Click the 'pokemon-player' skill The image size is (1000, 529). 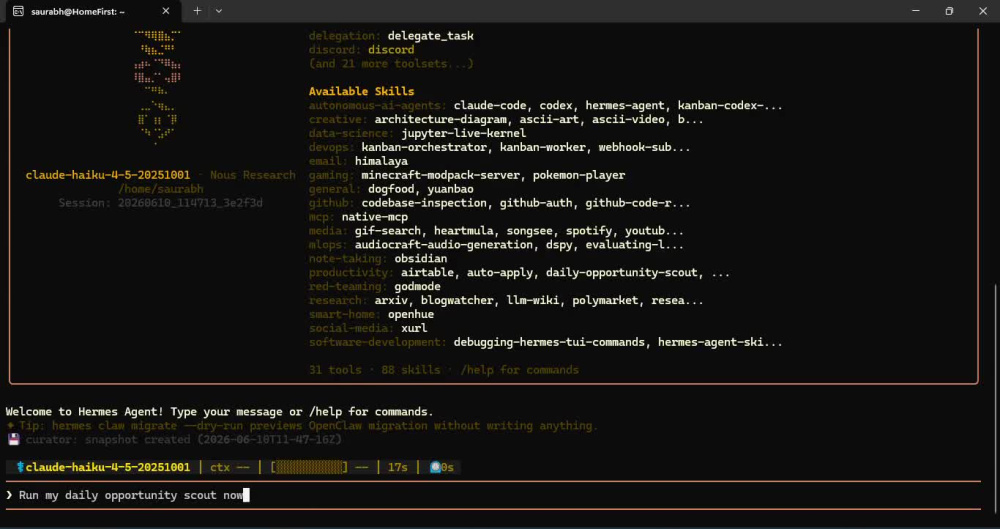579,175
